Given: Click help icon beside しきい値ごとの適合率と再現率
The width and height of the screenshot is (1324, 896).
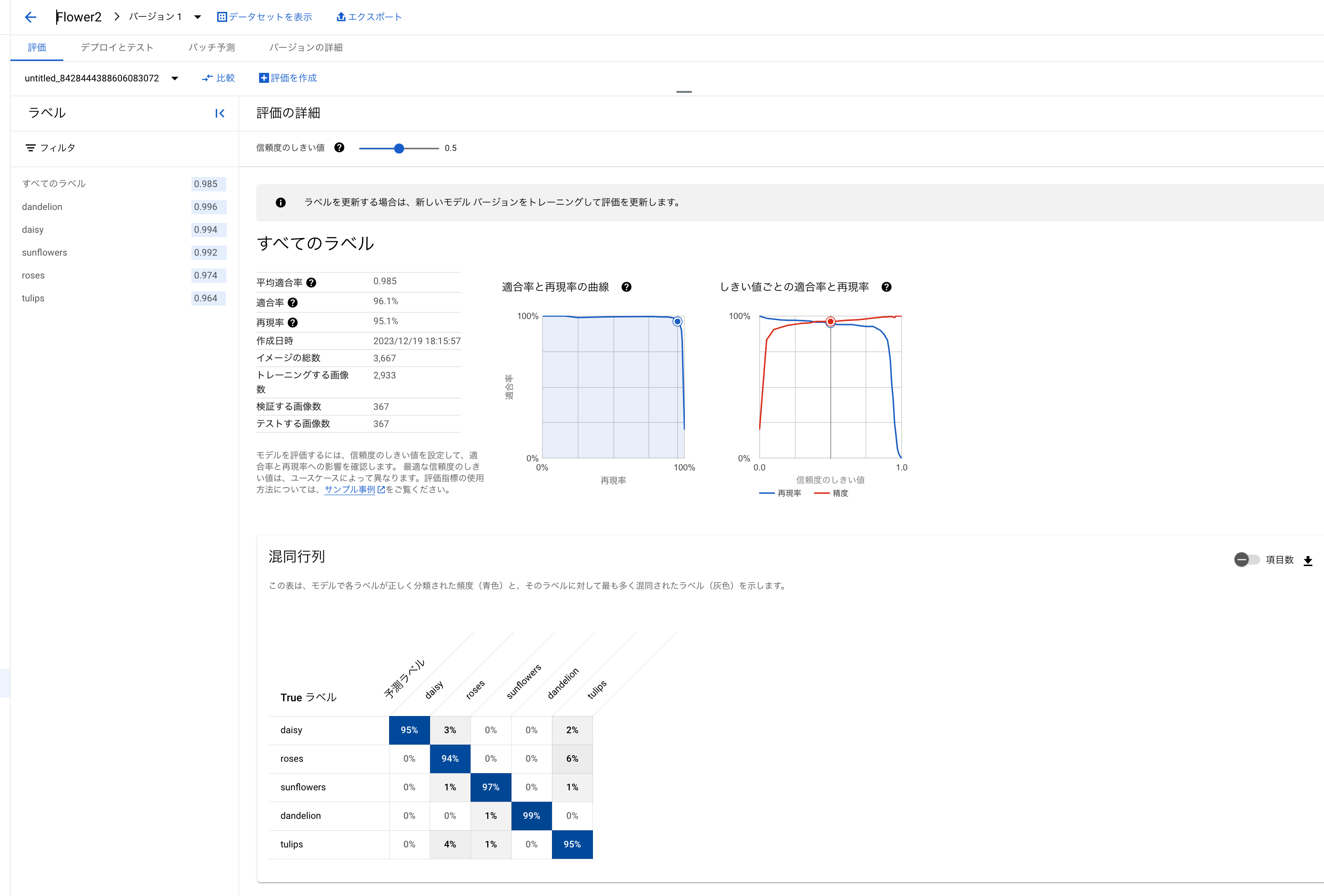Looking at the screenshot, I should (x=886, y=287).
